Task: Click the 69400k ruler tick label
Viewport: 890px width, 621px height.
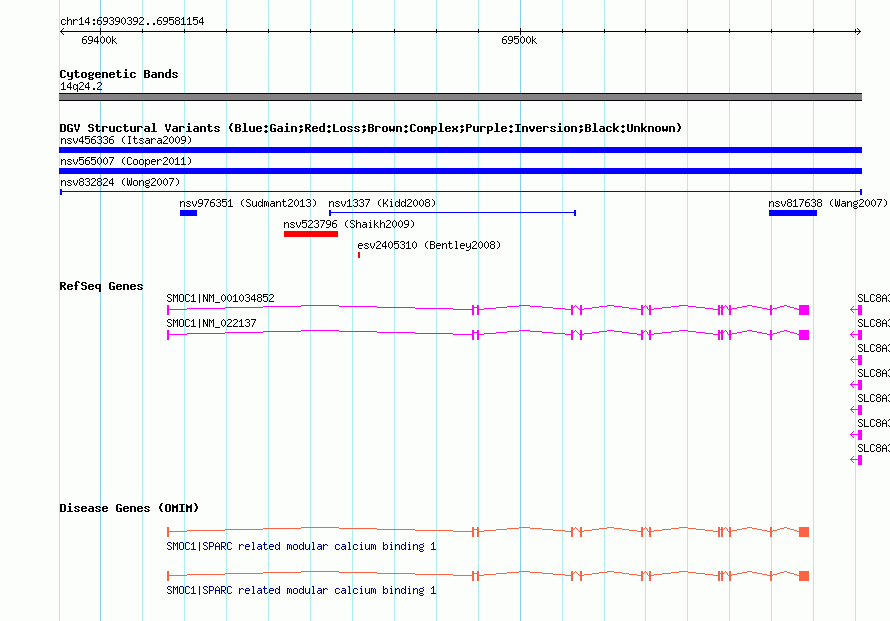Action: pyautogui.click(x=99, y=40)
